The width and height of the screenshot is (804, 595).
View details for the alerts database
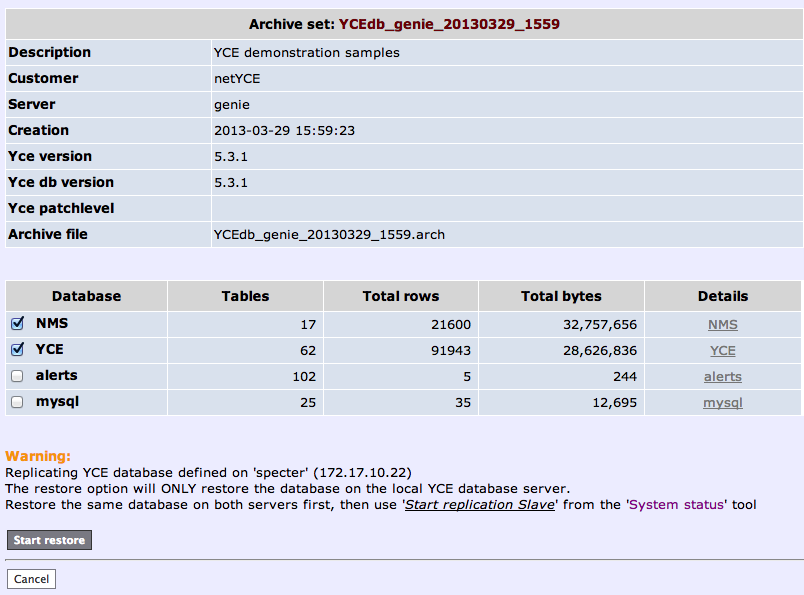(x=722, y=377)
